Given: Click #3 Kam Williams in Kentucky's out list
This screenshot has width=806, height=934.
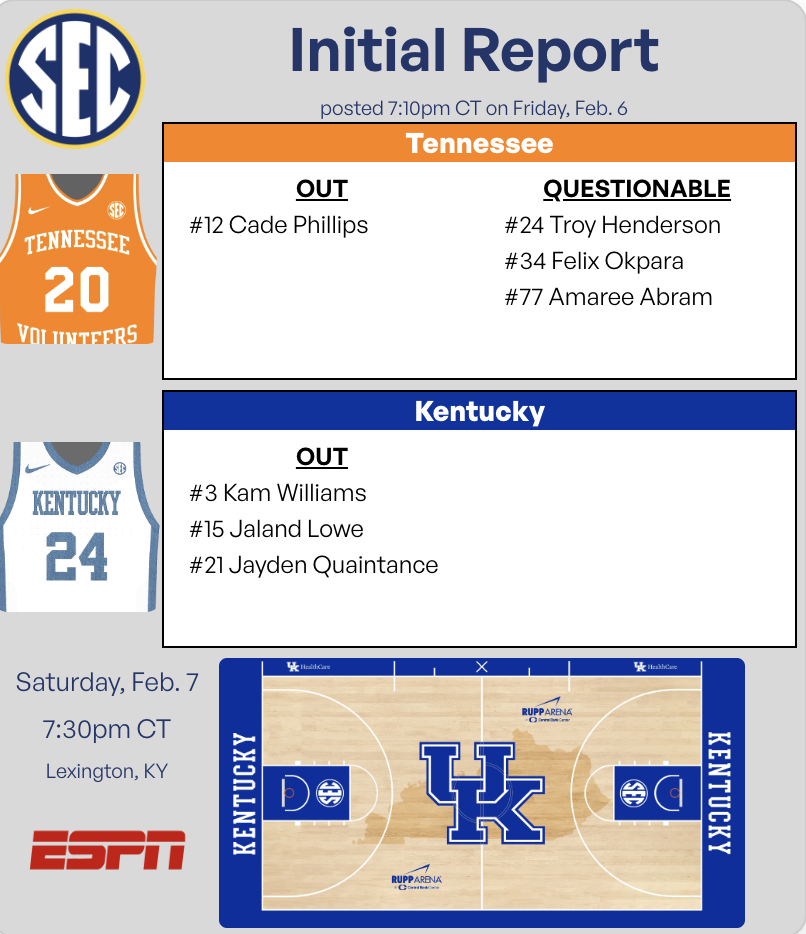Looking at the screenshot, I should [278, 493].
